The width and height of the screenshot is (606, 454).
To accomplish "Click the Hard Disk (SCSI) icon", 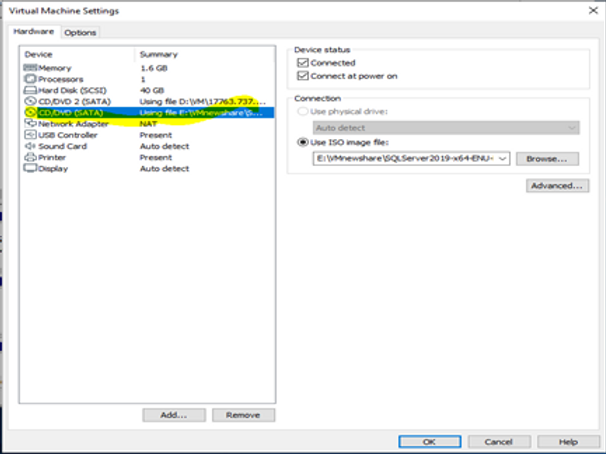I will (30, 90).
